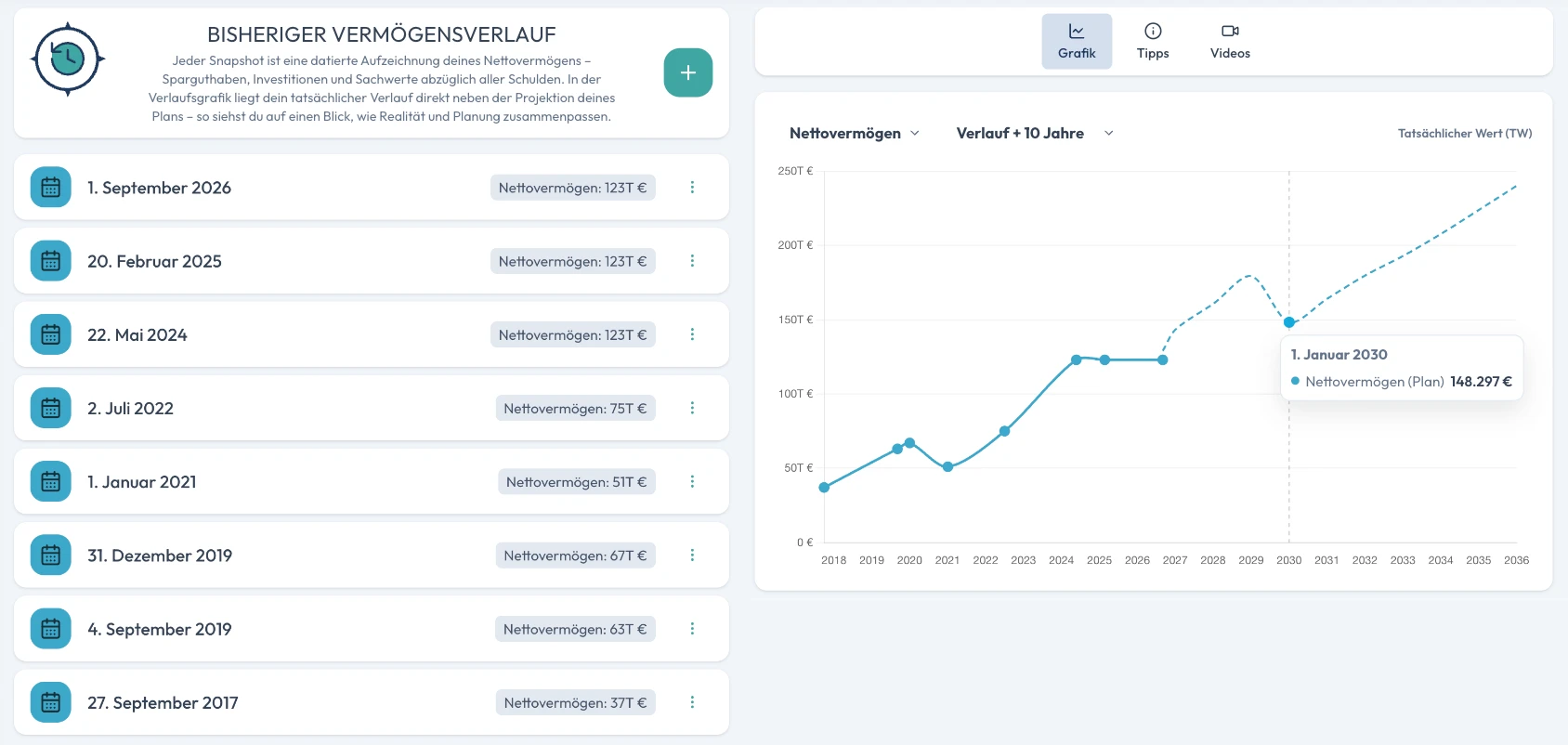Open options menu for 1. September 2026
This screenshot has width=1568, height=745.
pos(692,187)
